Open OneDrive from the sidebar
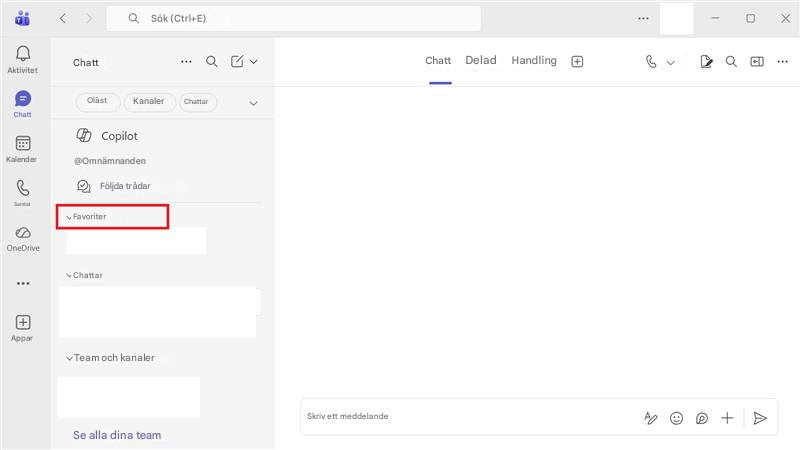 [x=22, y=238]
